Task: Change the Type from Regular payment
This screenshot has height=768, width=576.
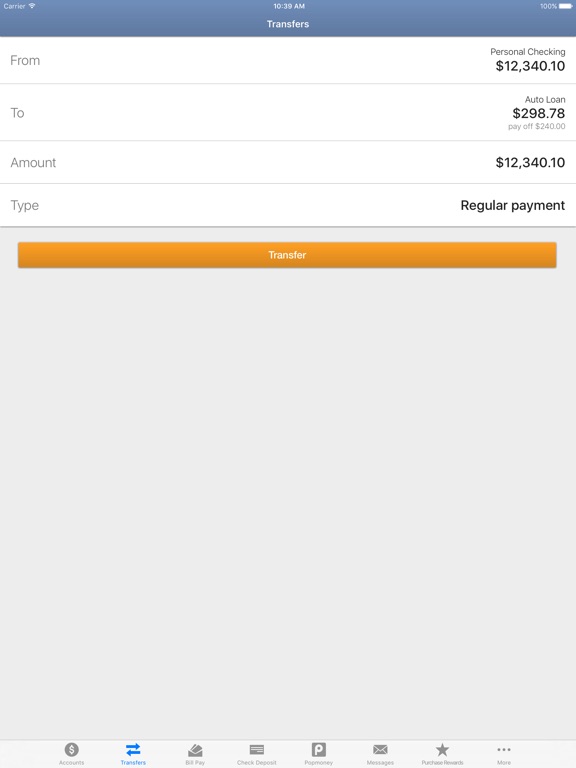Action: tap(288, 205)
